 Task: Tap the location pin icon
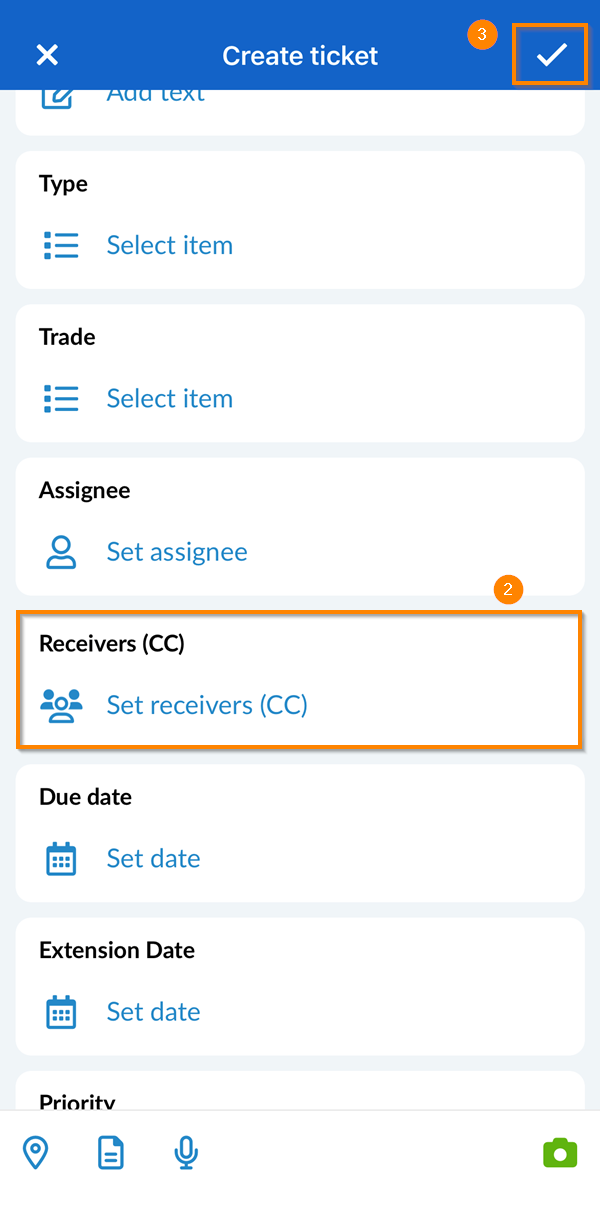36,1153
